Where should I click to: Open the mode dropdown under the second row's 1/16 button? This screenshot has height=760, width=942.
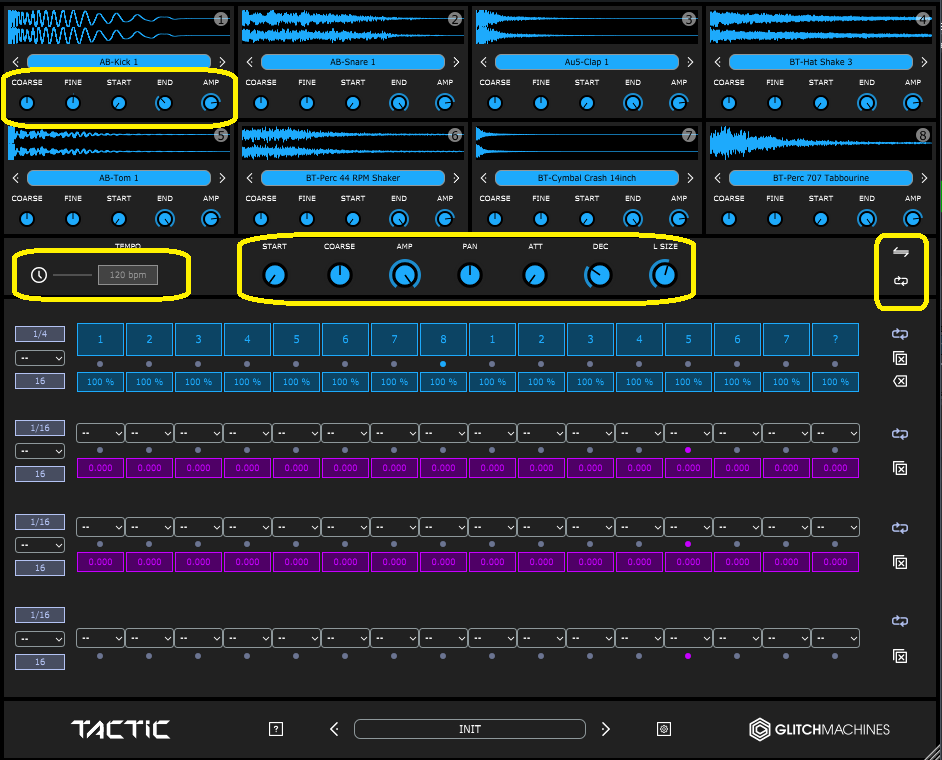pos(40,451)
